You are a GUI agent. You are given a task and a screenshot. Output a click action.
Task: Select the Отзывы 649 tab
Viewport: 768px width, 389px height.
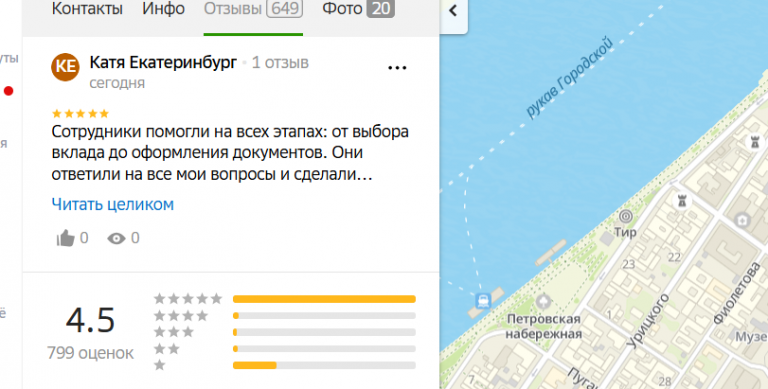(x=253, y=9)
